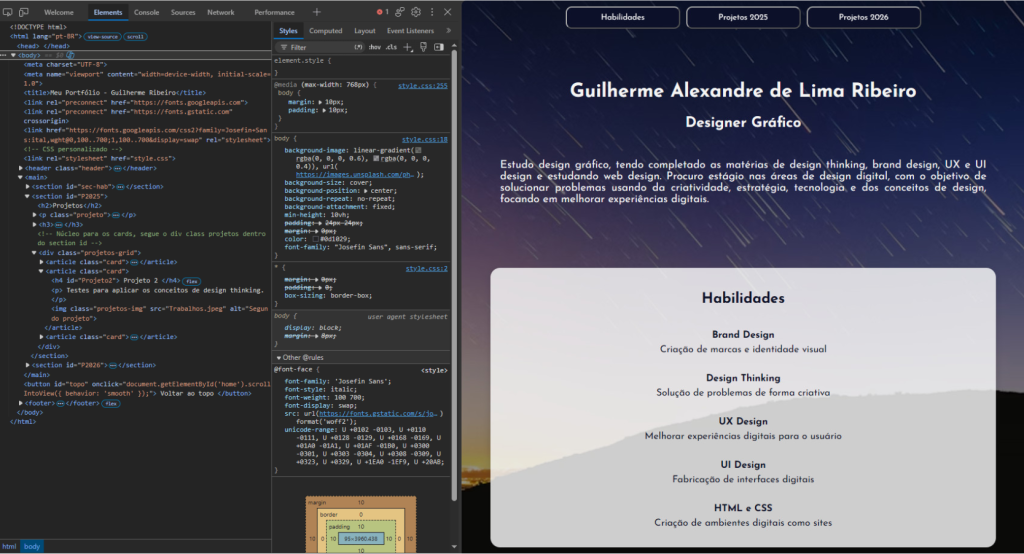Screen dimensions: 1024x554
Task: Expand section id="P2026" node
Action: click(x=27, y=365)
